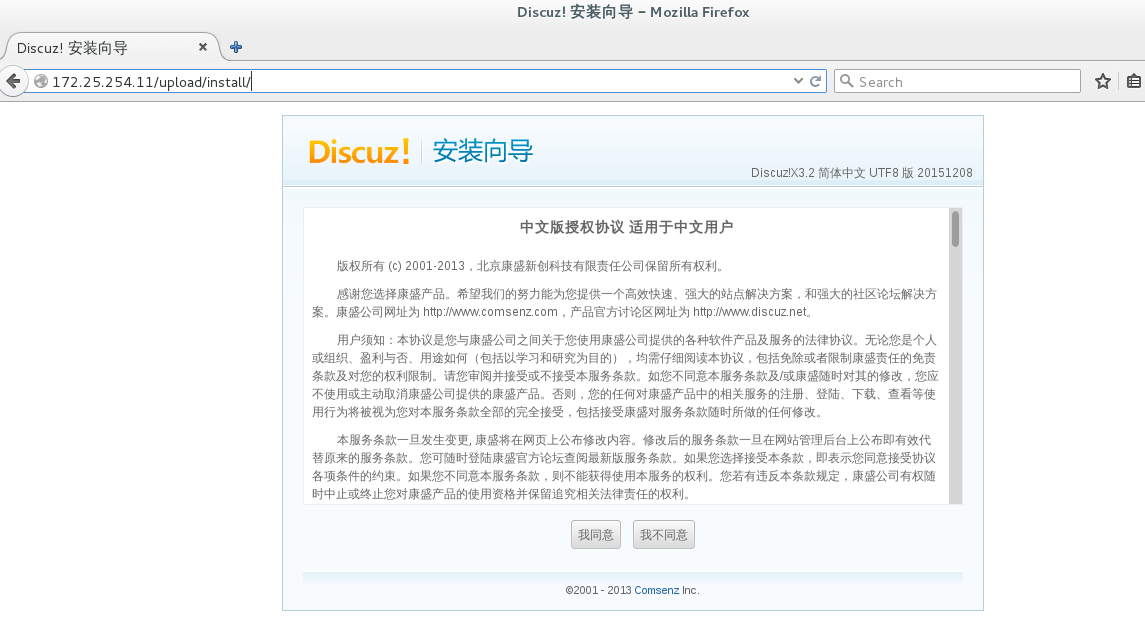Reload the page with the refresh icon
Viewport: 1145px width, 639px height.
(x=816, y=81)
